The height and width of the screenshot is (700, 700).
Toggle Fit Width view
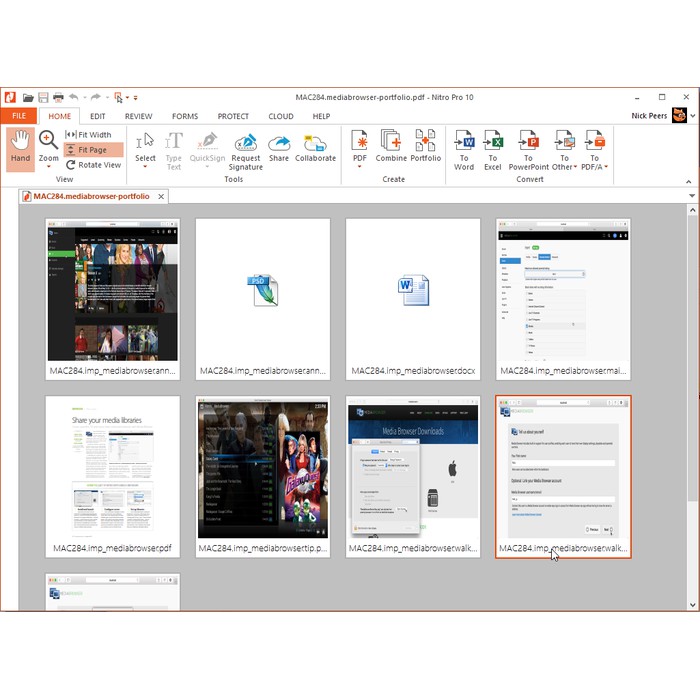[x=93, y=134]
